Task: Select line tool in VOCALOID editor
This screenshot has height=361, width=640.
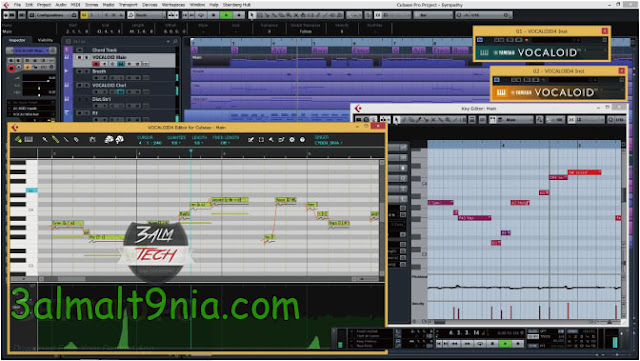Action: [x=66, y=140]
